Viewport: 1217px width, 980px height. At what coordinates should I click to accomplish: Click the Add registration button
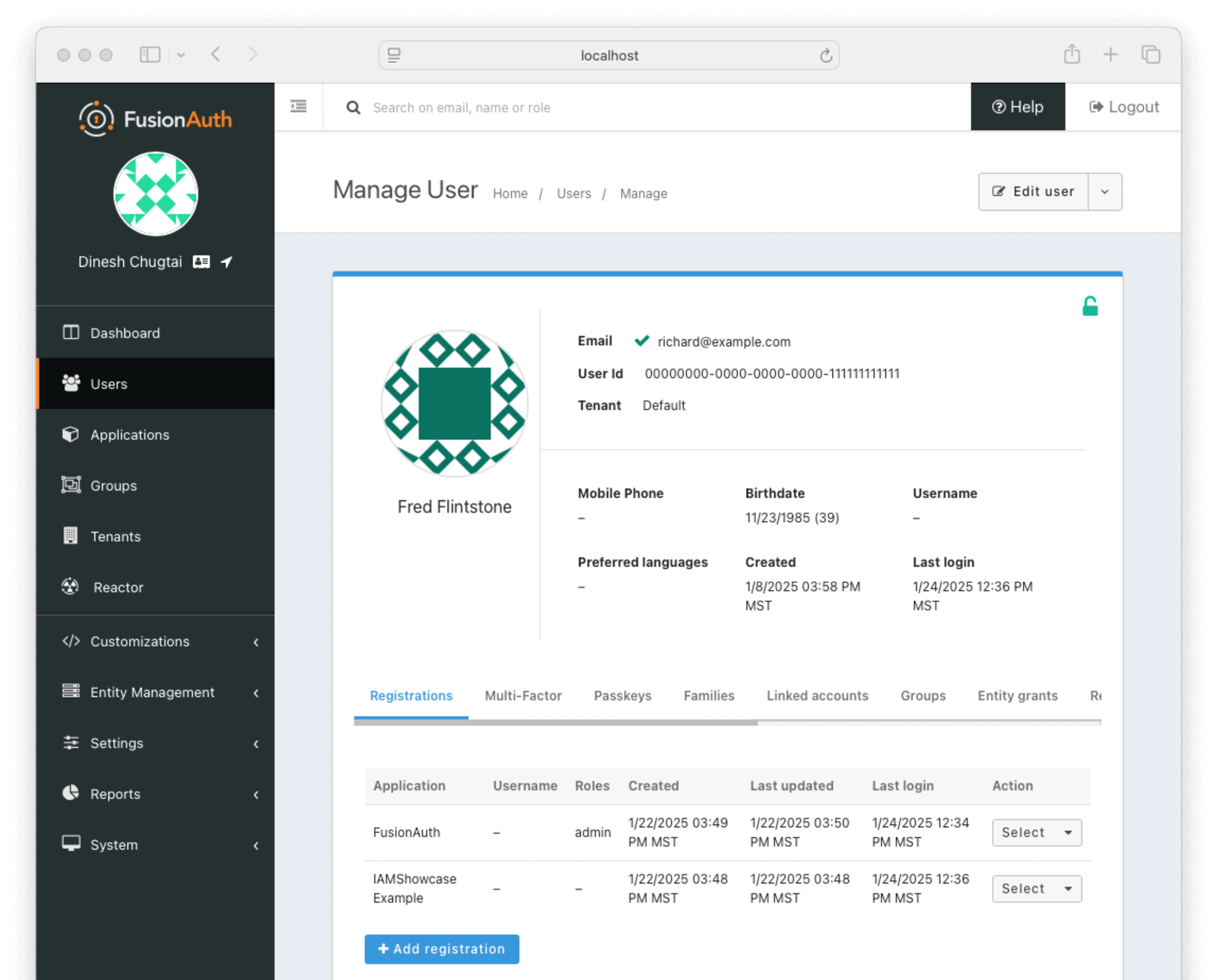(442, 949)
